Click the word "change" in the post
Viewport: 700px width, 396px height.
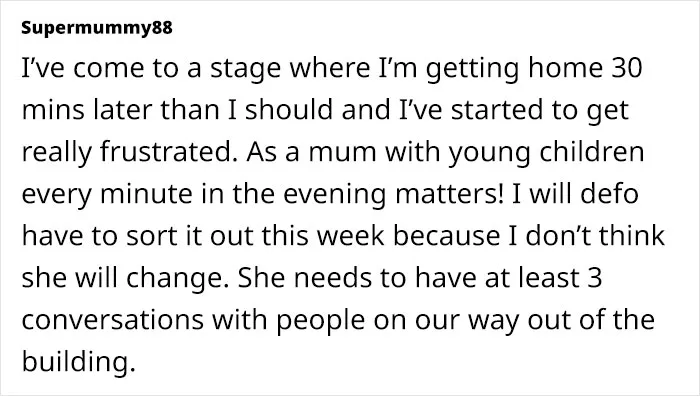[175, 279]
